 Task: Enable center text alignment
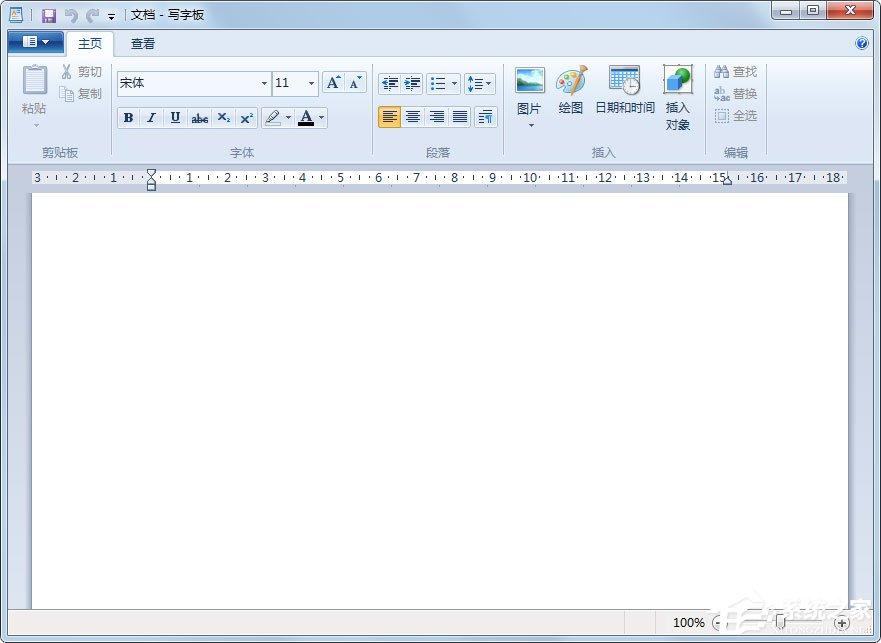[x=413, y=117]
